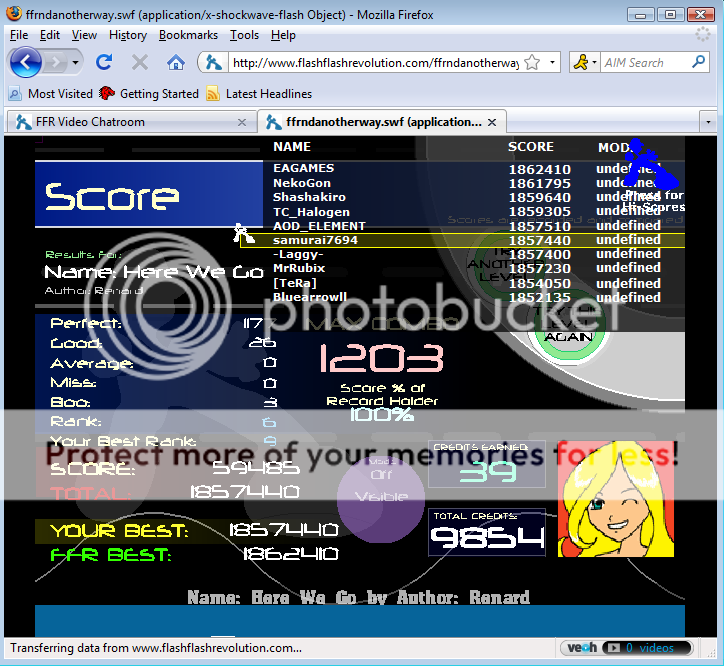Toggle the purple Mods Off/Visible circle
The height and width of the screenshot is (666, 724).
381,488
